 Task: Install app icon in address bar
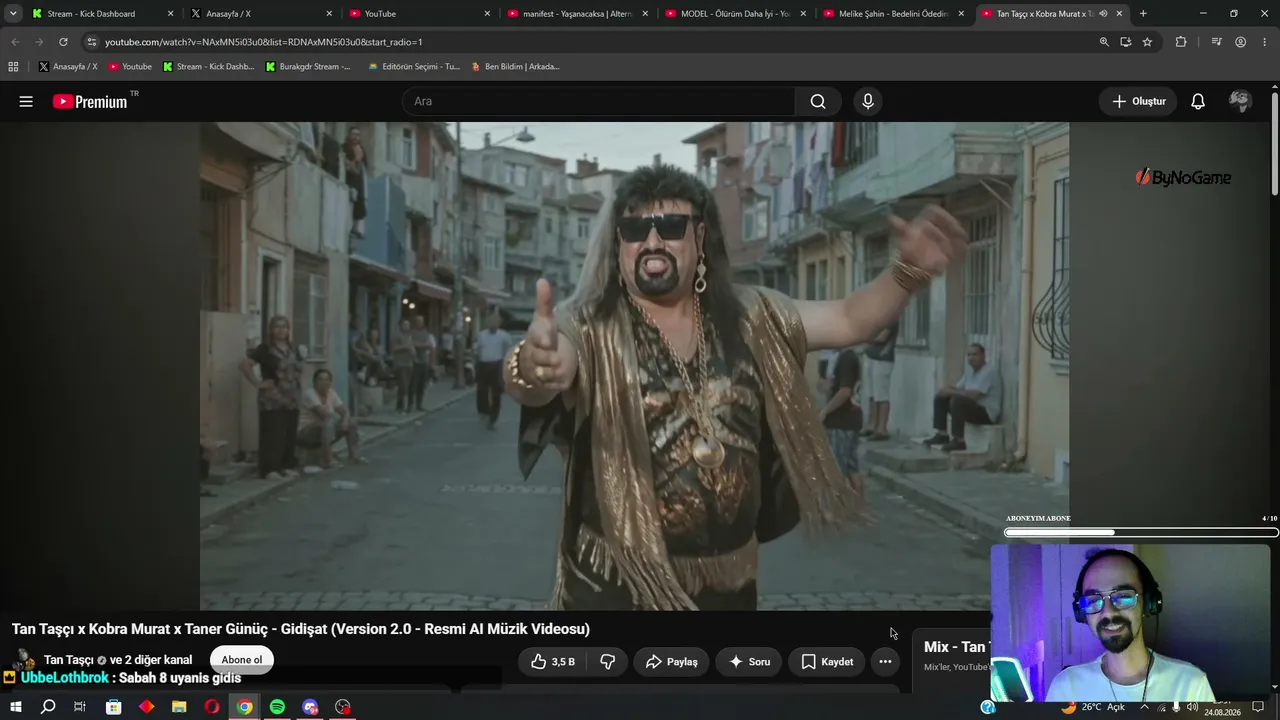(x=1126, y=42)
